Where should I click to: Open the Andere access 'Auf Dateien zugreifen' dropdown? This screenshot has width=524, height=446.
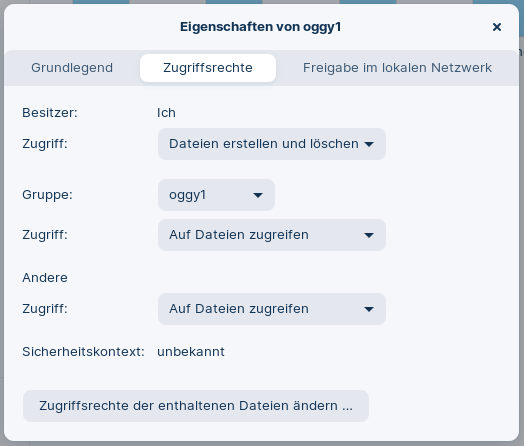[x=272, y=309]
